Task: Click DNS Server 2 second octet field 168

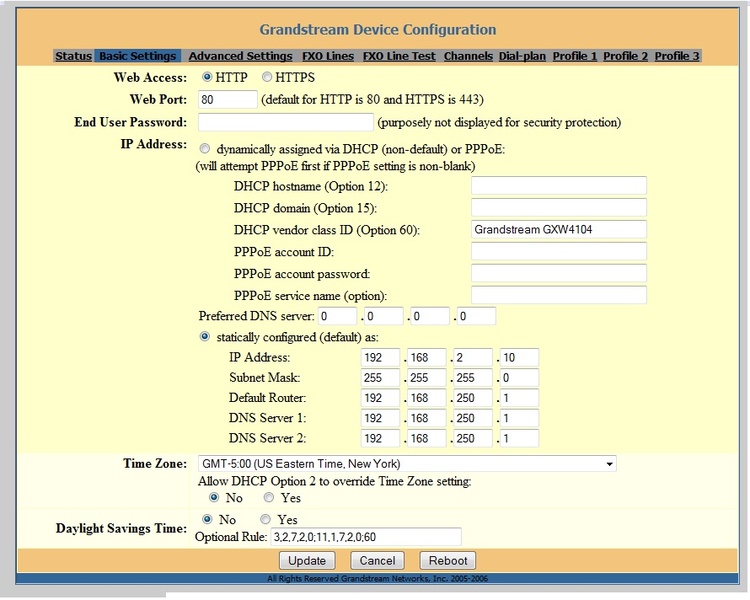Action: coord(427,438)
